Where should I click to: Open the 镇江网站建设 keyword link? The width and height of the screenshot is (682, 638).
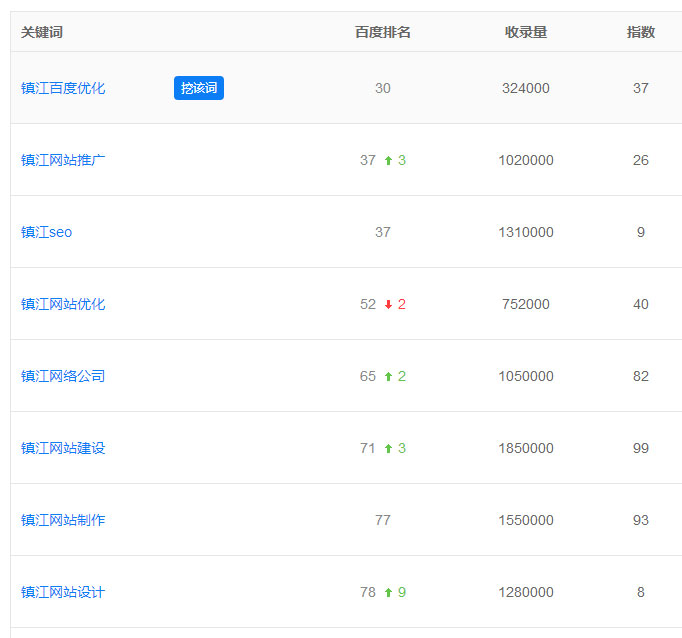pos(63,448)
